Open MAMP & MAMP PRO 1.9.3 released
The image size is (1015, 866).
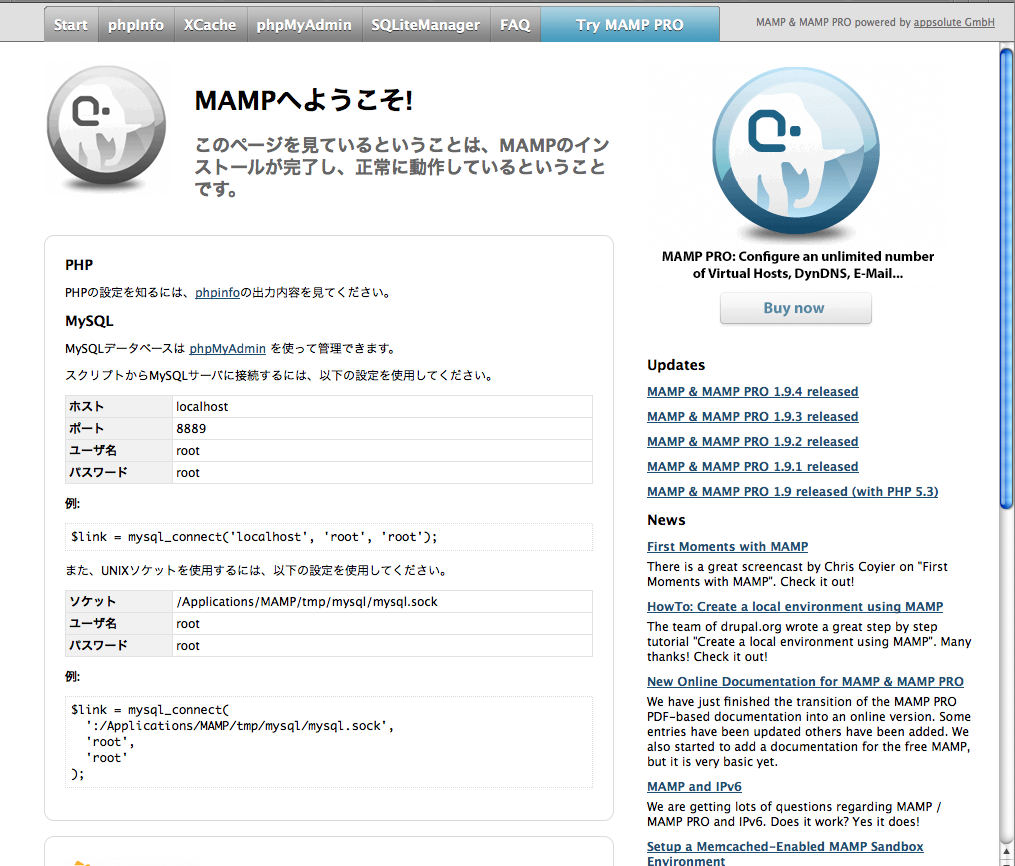[752, 417]
